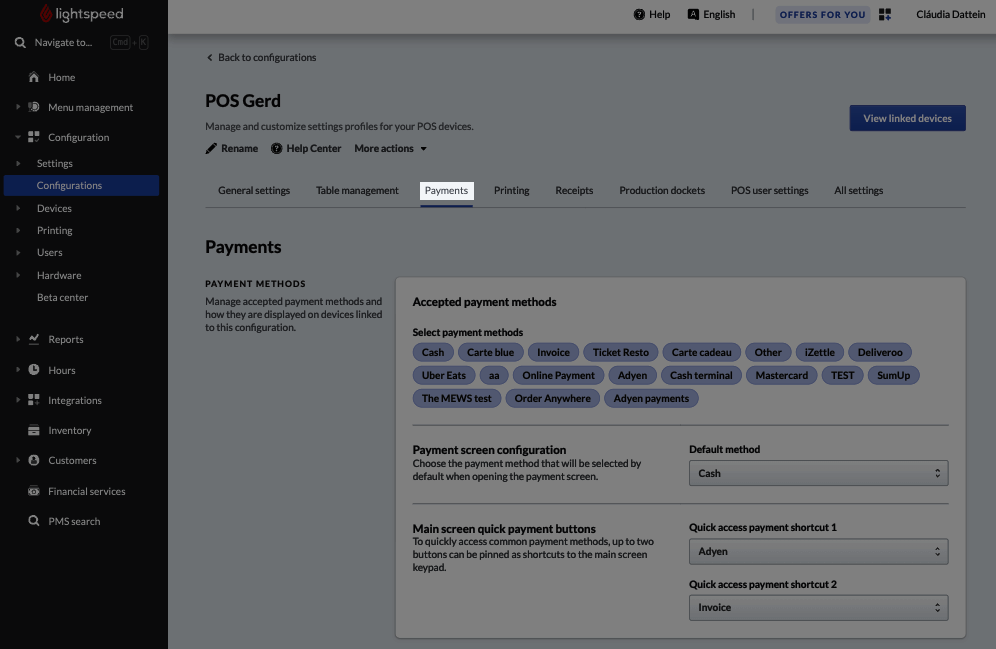Expand Menu management in sidebar
Viewport: 996px width, 649px height.
(90, 107)
